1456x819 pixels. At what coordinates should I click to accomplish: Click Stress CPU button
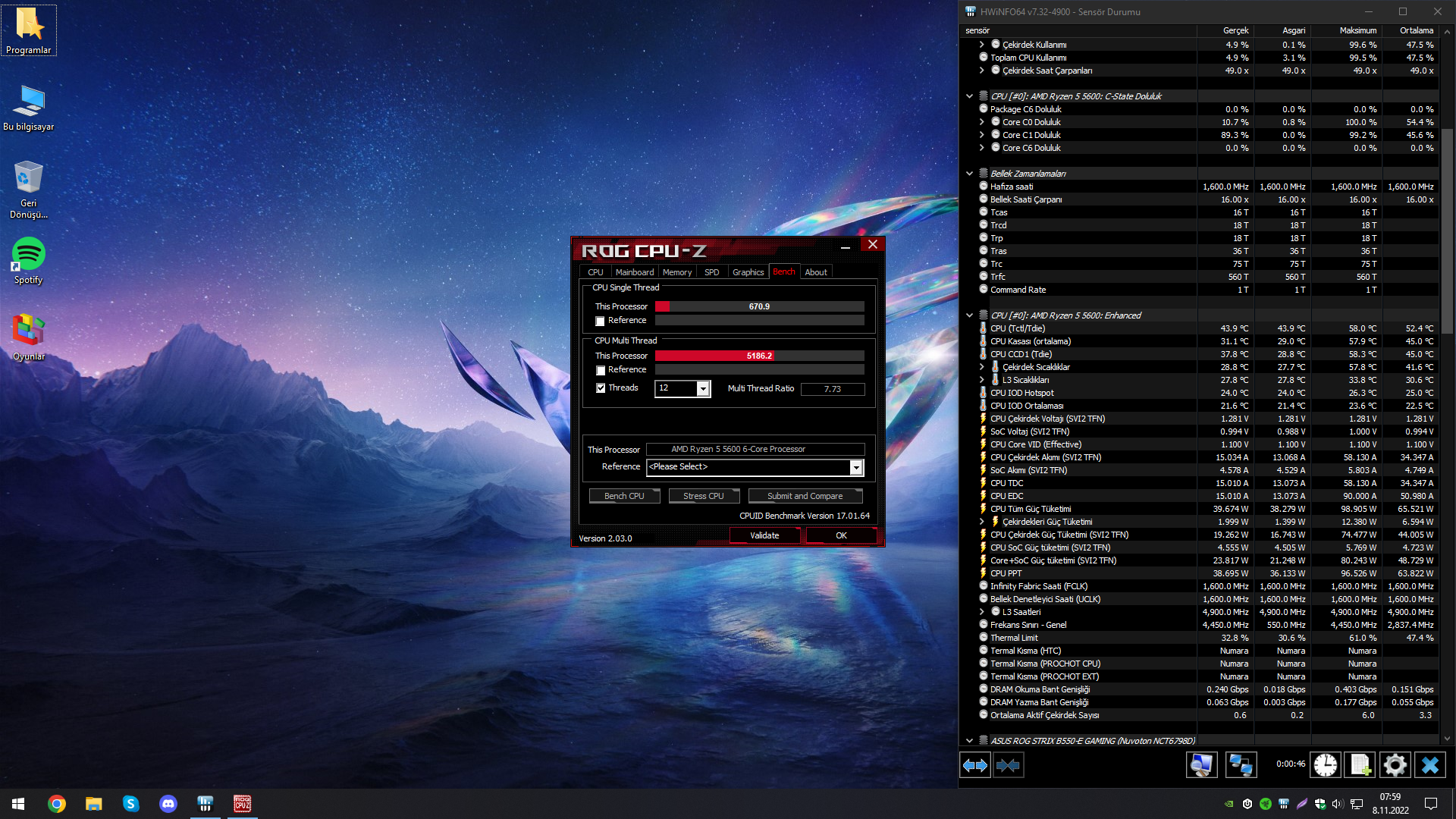pos(704,496)
